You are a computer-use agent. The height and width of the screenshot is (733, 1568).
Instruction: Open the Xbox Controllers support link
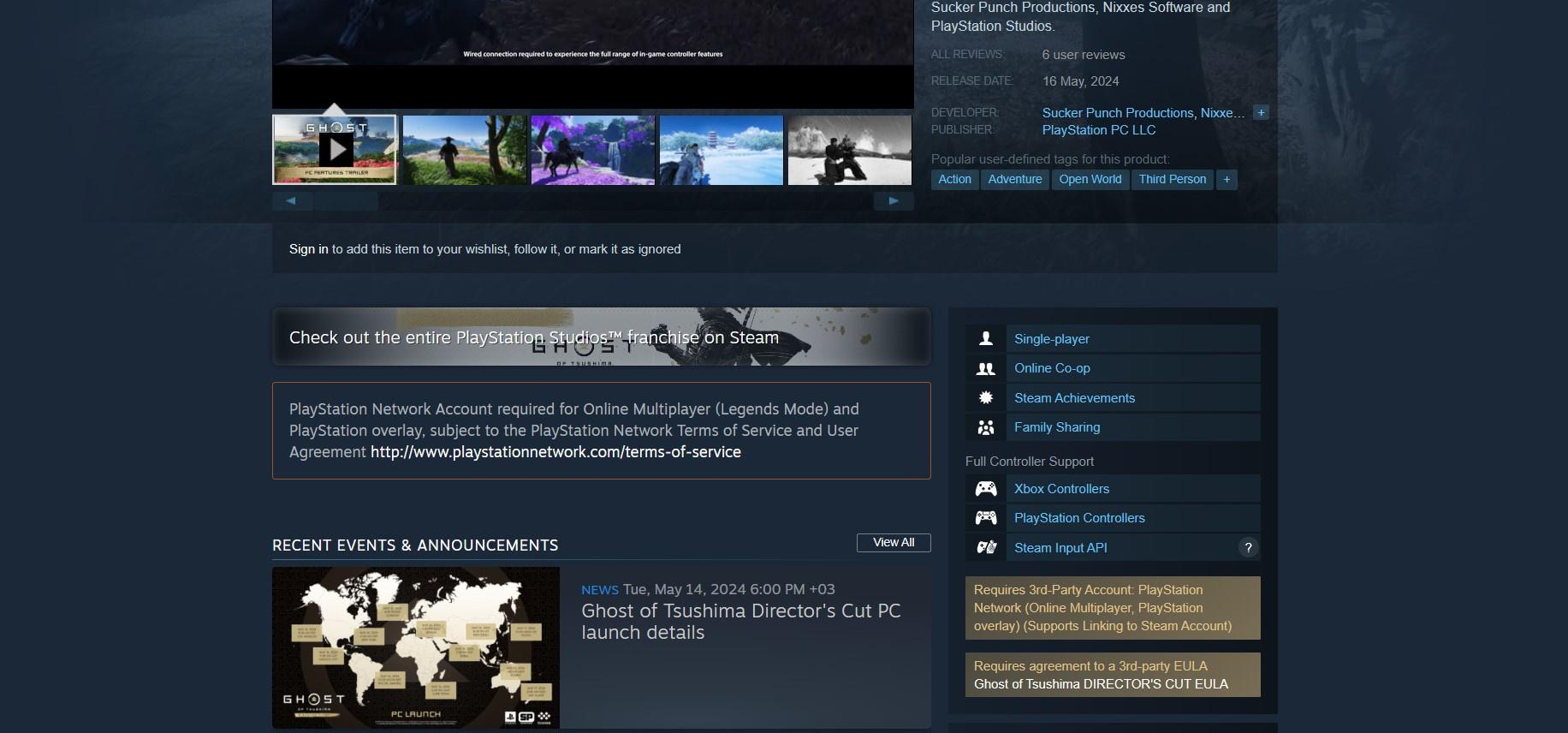1061,489
